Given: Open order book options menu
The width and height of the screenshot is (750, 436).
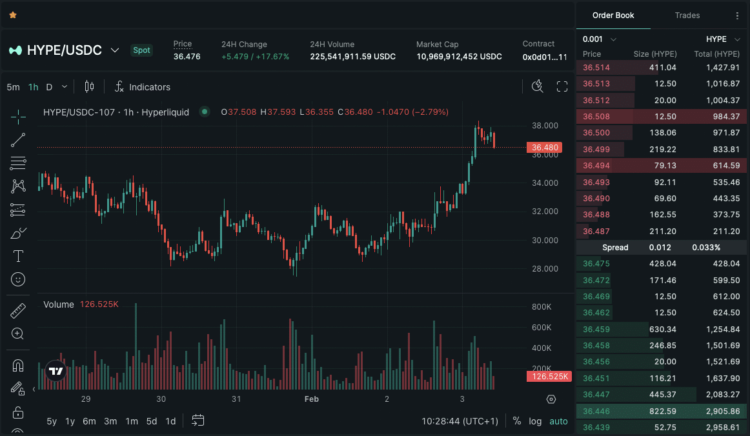Looking at the screenshot, I should point(737,16).
